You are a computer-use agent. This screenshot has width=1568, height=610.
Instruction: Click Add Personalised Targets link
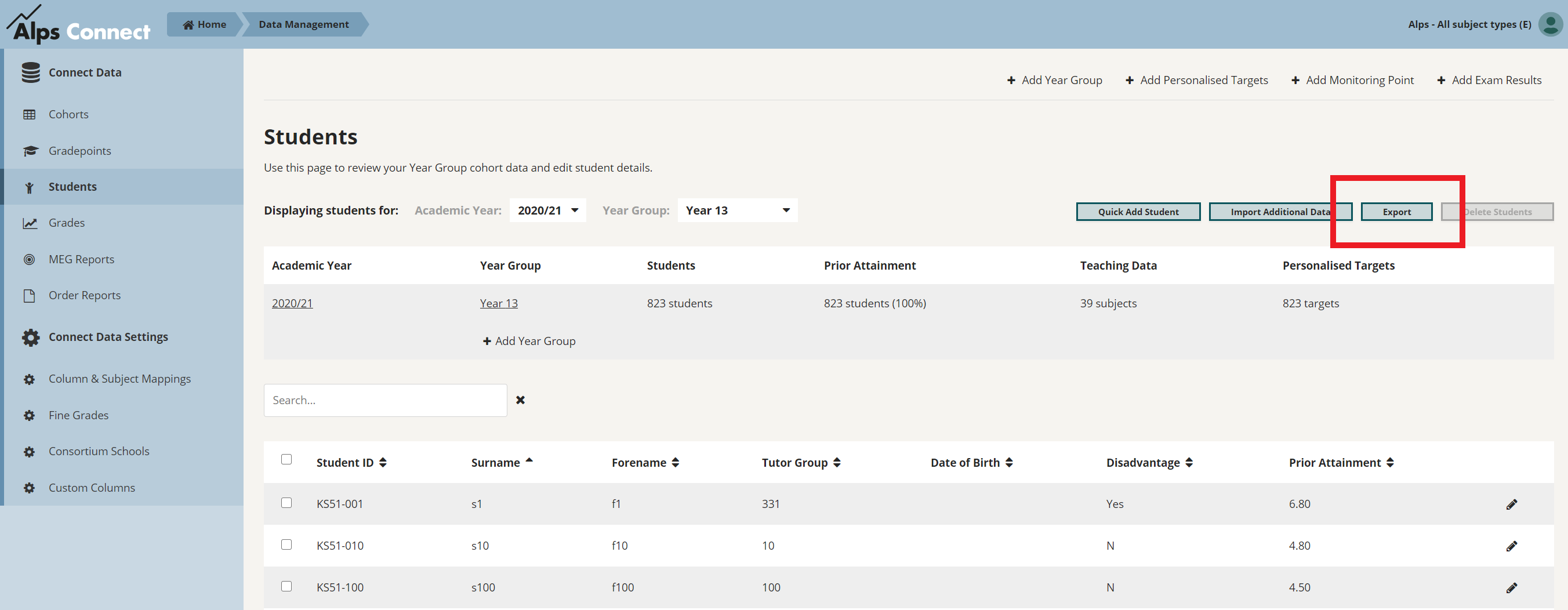coord(1197,81)
